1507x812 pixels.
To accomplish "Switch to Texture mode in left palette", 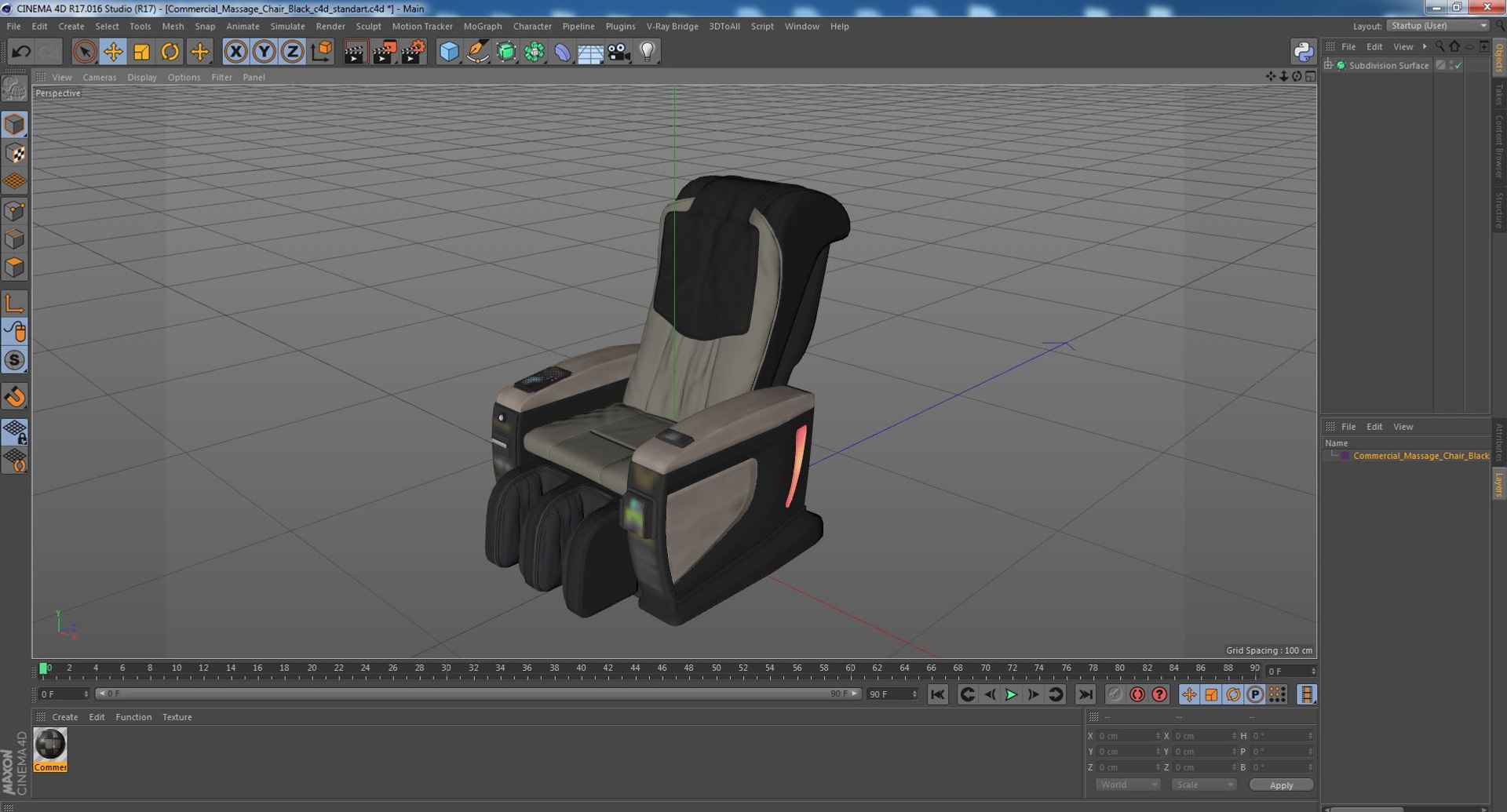I will tap(15, 153).
